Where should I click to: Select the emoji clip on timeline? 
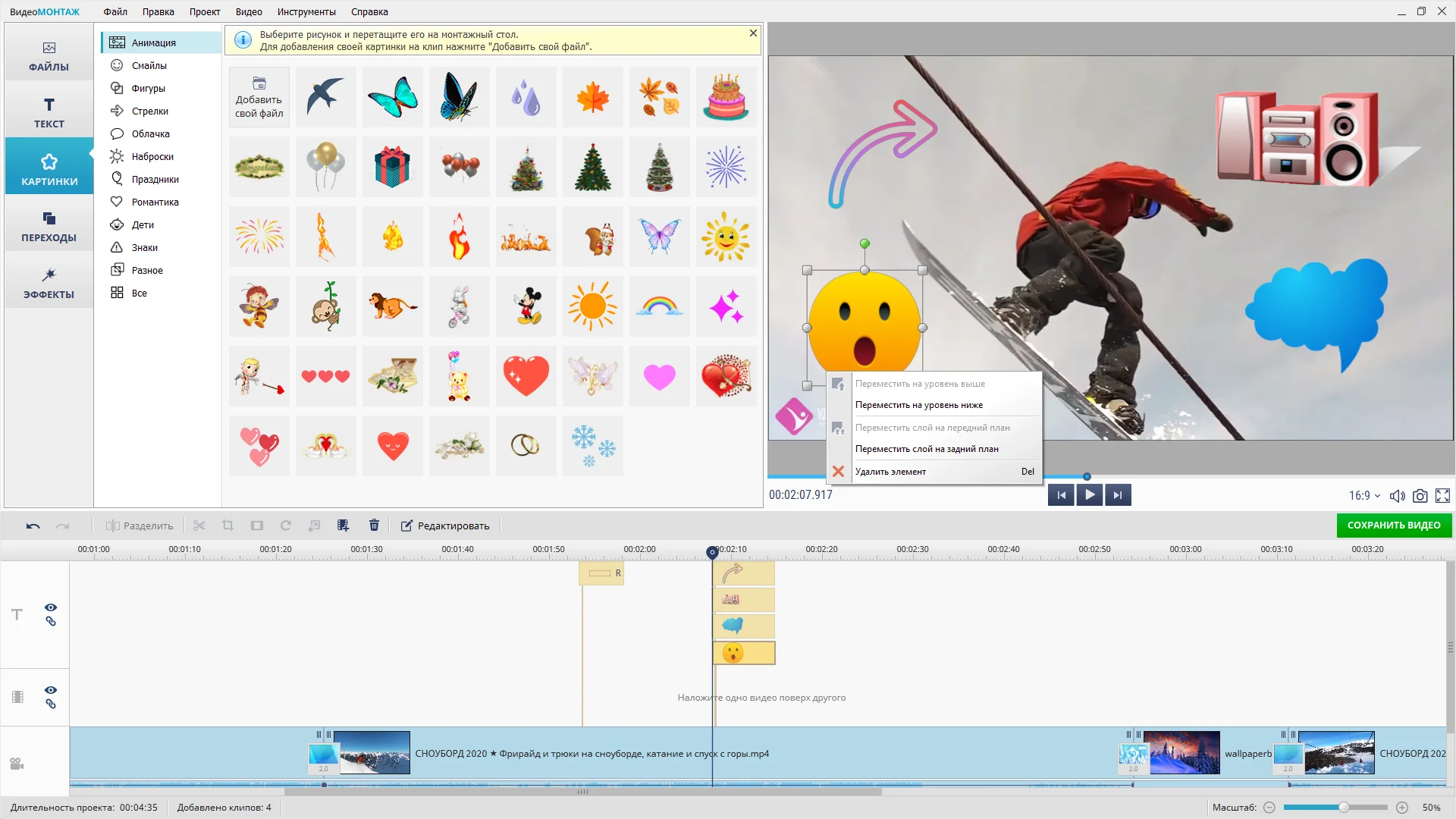(744, 653)
